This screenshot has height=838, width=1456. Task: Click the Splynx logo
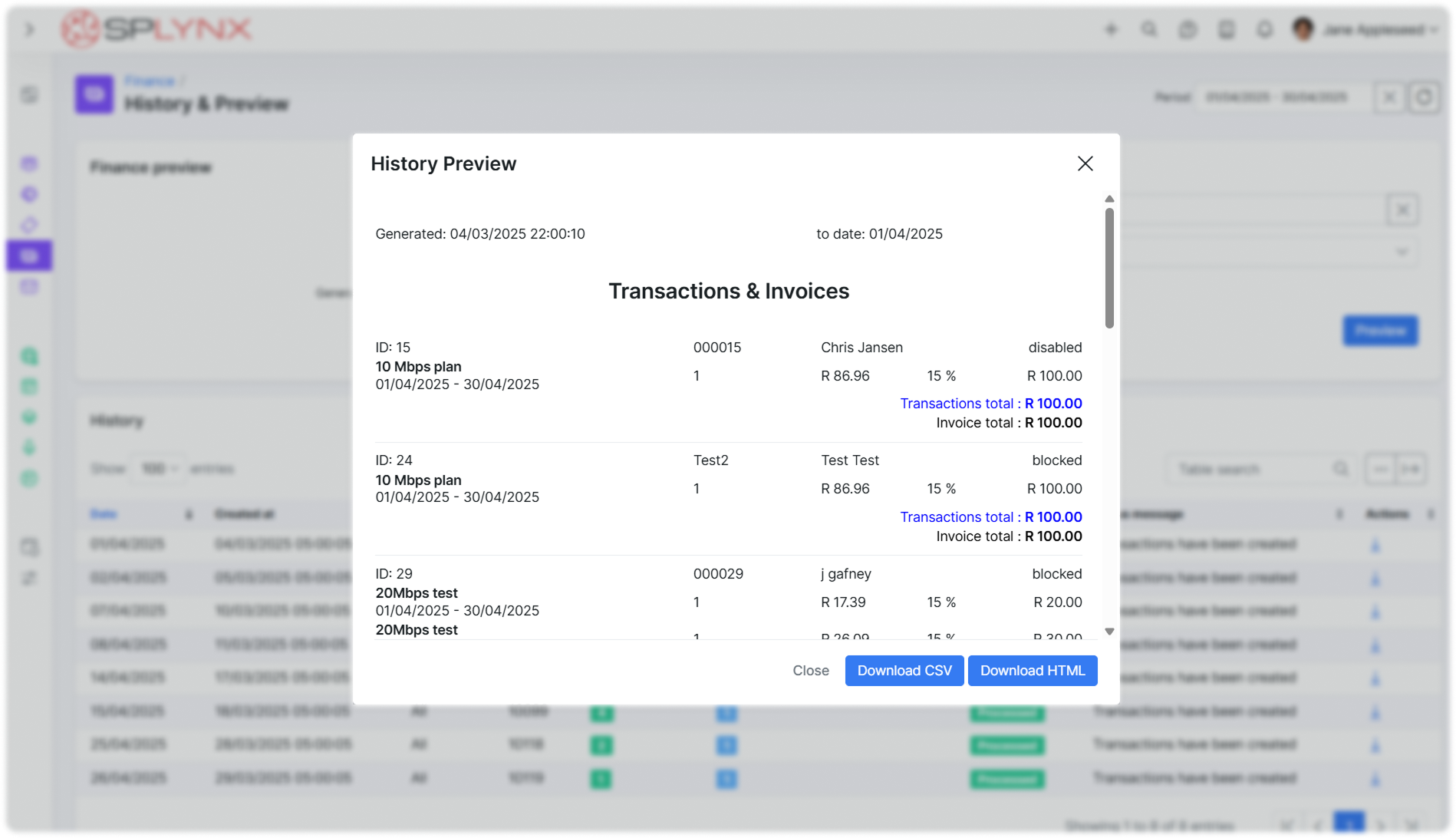coord(153,29)
